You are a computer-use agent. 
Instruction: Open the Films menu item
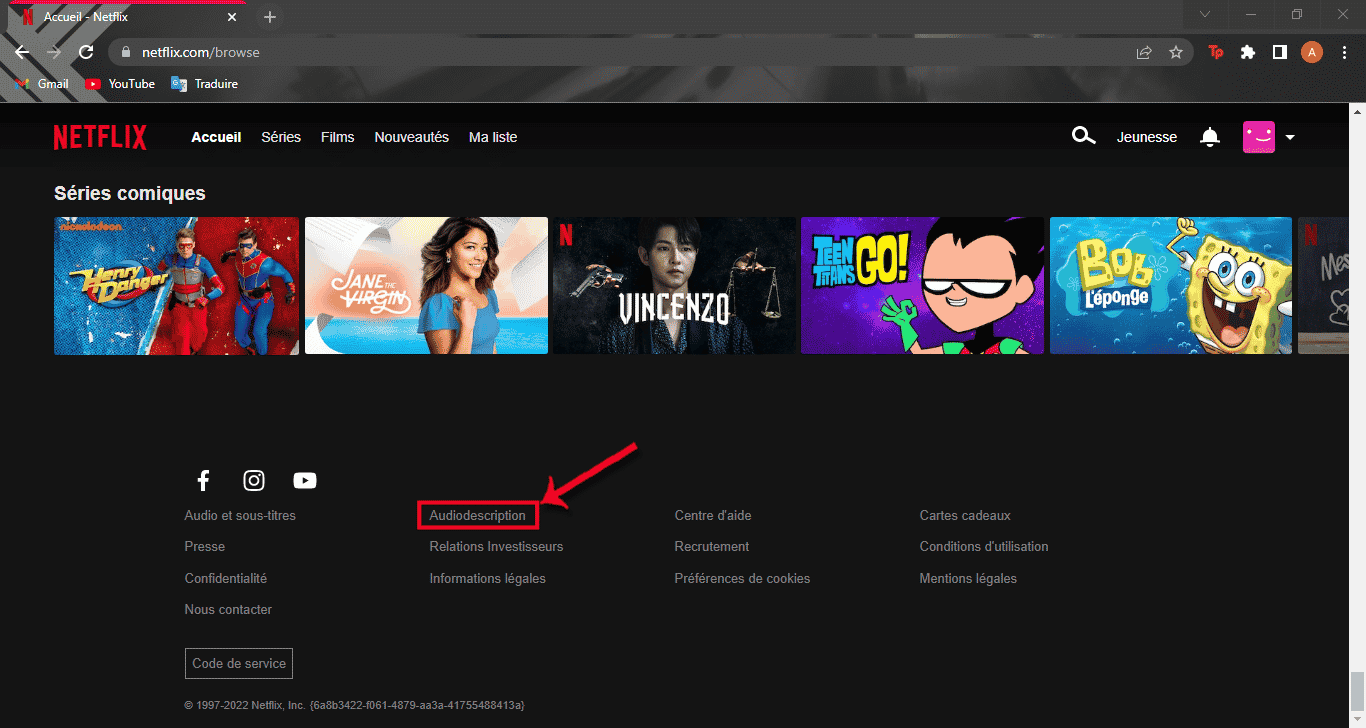click(338, 137)
